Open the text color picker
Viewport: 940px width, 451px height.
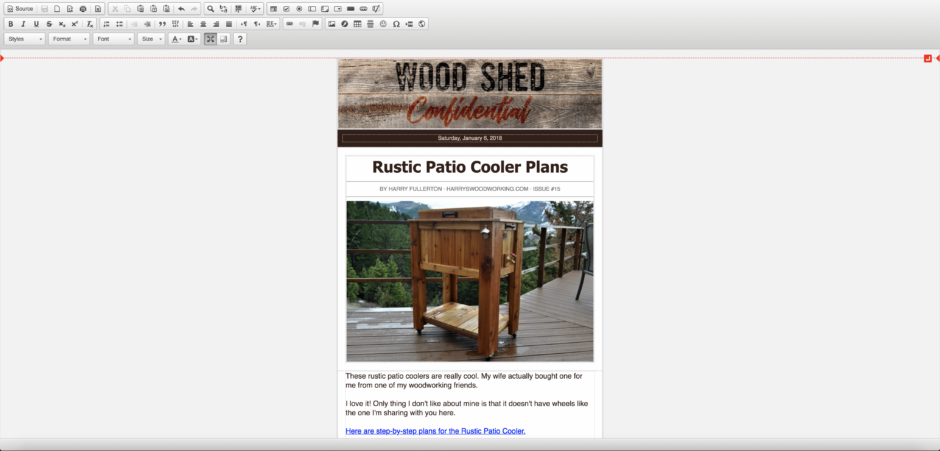(x=176, y=39)
